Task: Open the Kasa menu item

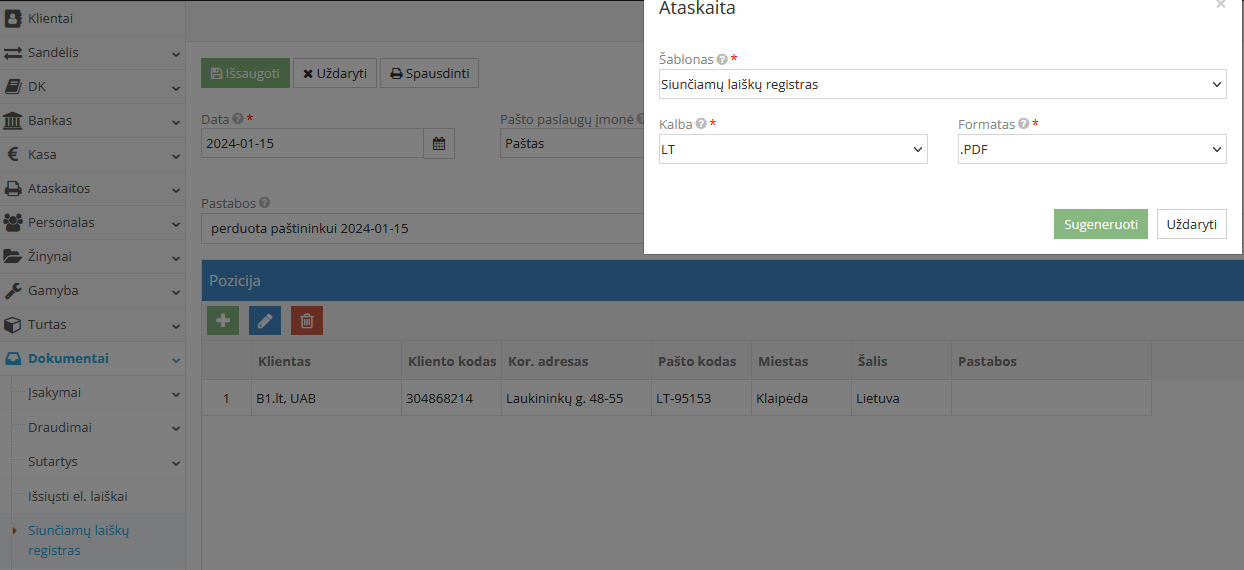Action: point(93,155)
